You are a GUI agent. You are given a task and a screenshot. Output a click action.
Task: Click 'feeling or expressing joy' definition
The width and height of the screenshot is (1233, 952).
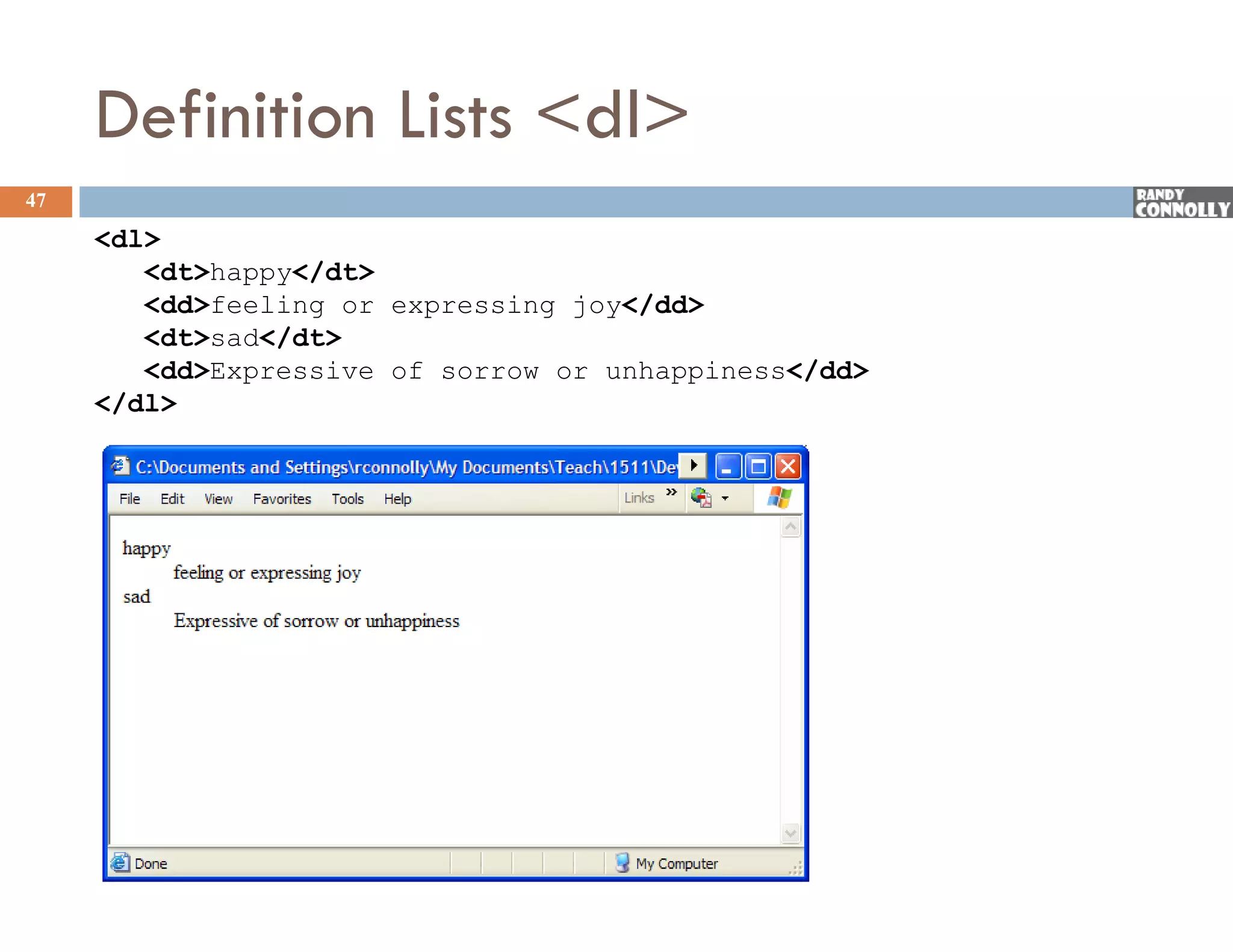(x=267, y=572)
